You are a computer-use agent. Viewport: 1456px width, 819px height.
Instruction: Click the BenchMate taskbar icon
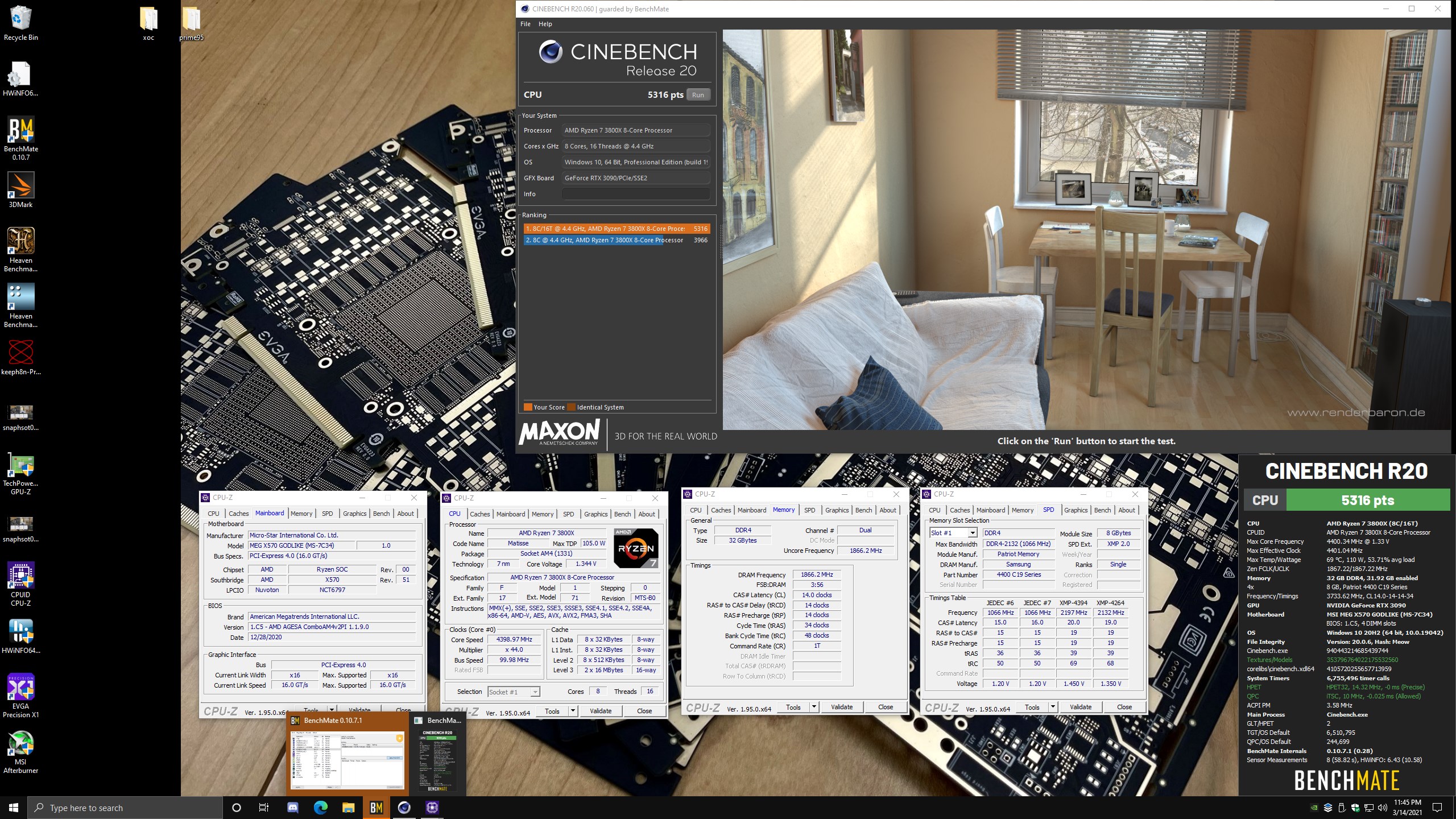coord(376,808)
